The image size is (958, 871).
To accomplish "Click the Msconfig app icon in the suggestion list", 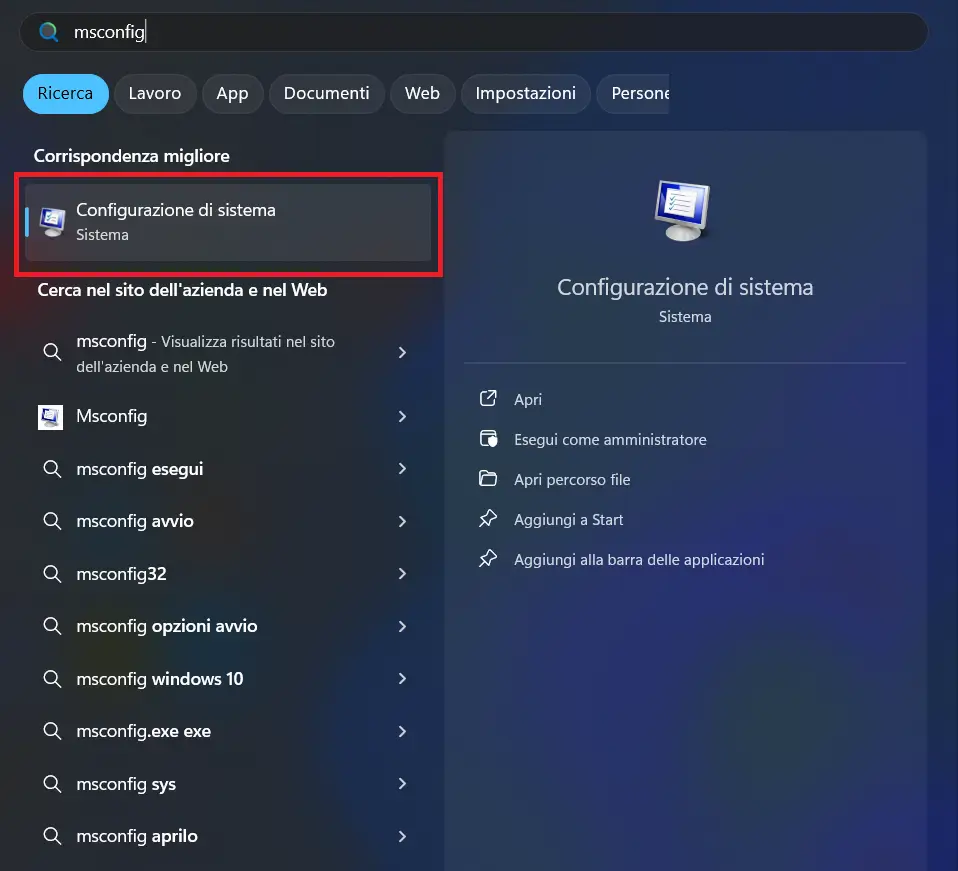I will (50, 416).
